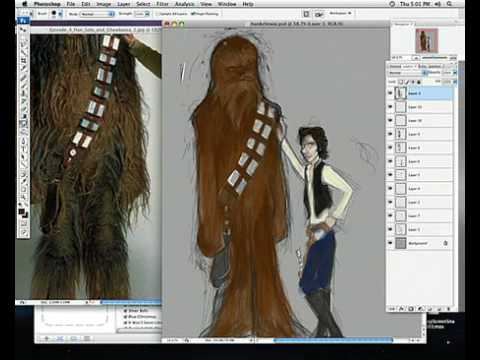The height and width of the screenshot is (360, 480).
Task: Select the Eraser tool in the toolbox
Action: 24,108
